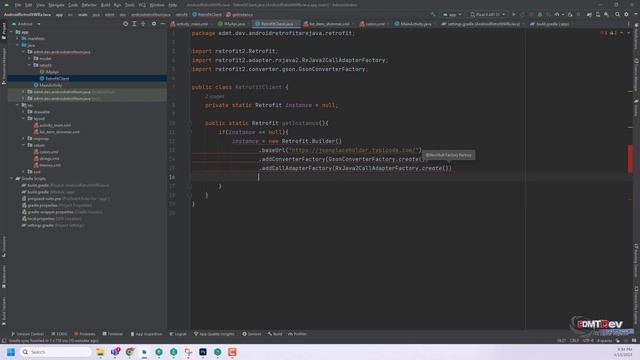The image size is (640, 360).
Task: Open Problems tool window
Action: click(84, 334)
